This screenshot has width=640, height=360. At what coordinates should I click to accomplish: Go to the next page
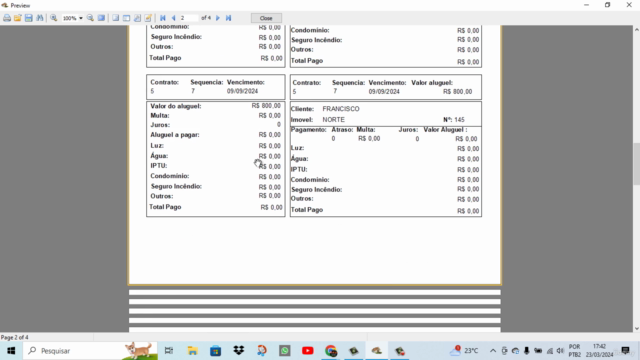[x=218, y=18]
